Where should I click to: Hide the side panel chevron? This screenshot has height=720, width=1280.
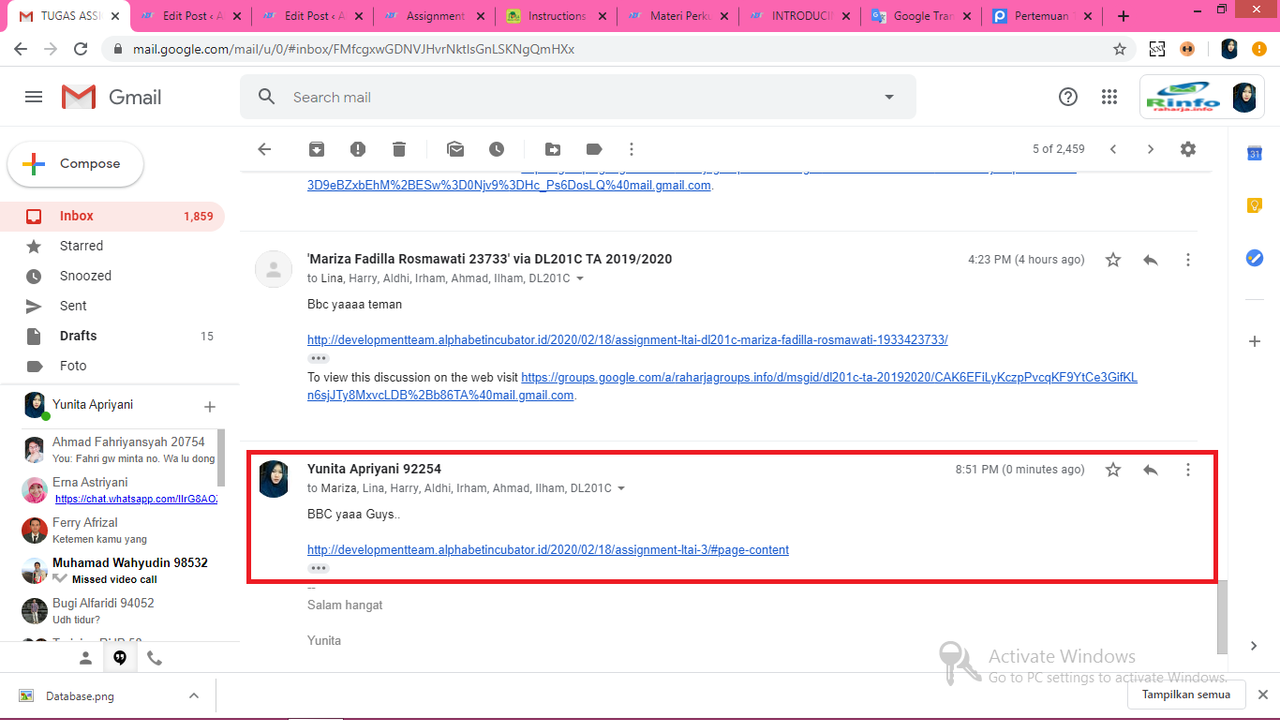pyautogui.click(x=1254, y=646)
